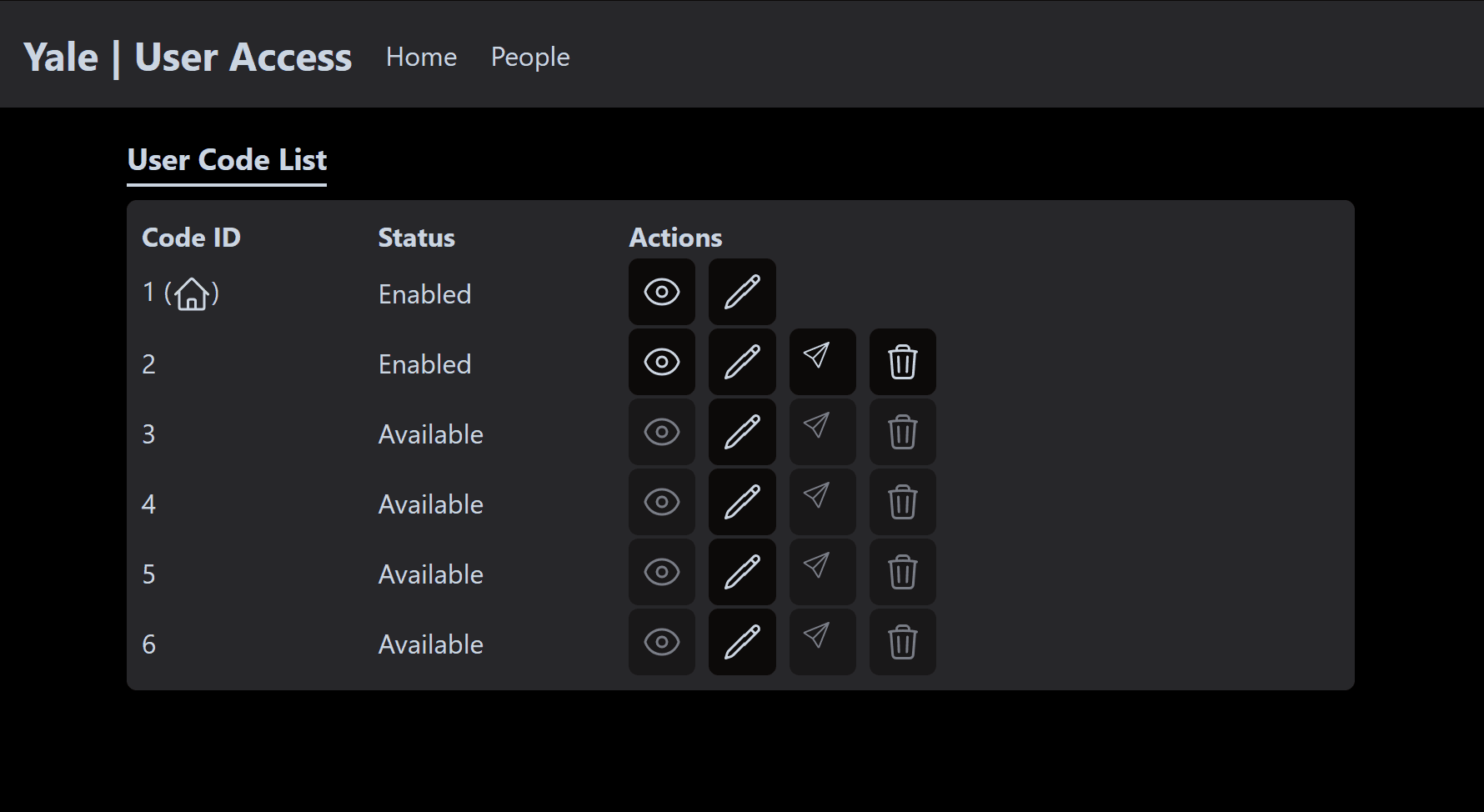Viewport: 1484px width, 812px height.
Task: Click the User Code List heading
Action: pyautogui.click(x=226, y=160)
